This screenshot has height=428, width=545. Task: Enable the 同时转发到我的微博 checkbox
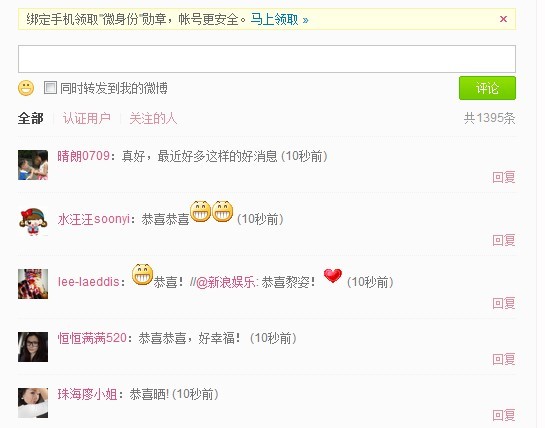50,88
